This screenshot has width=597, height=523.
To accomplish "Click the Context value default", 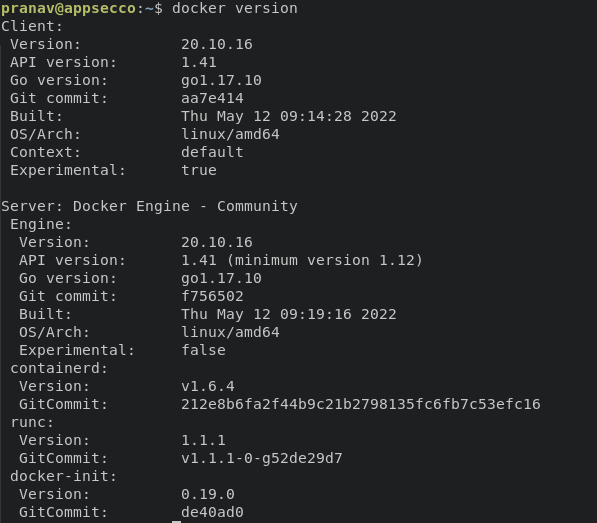I will (212, 152).
